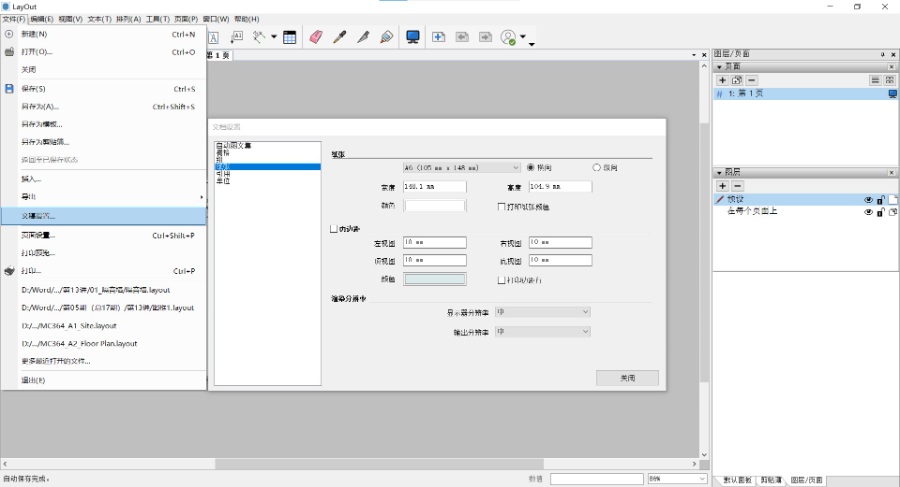
Task: Choose 打开(O)... from File menu
Action: (x=104, y=52)
